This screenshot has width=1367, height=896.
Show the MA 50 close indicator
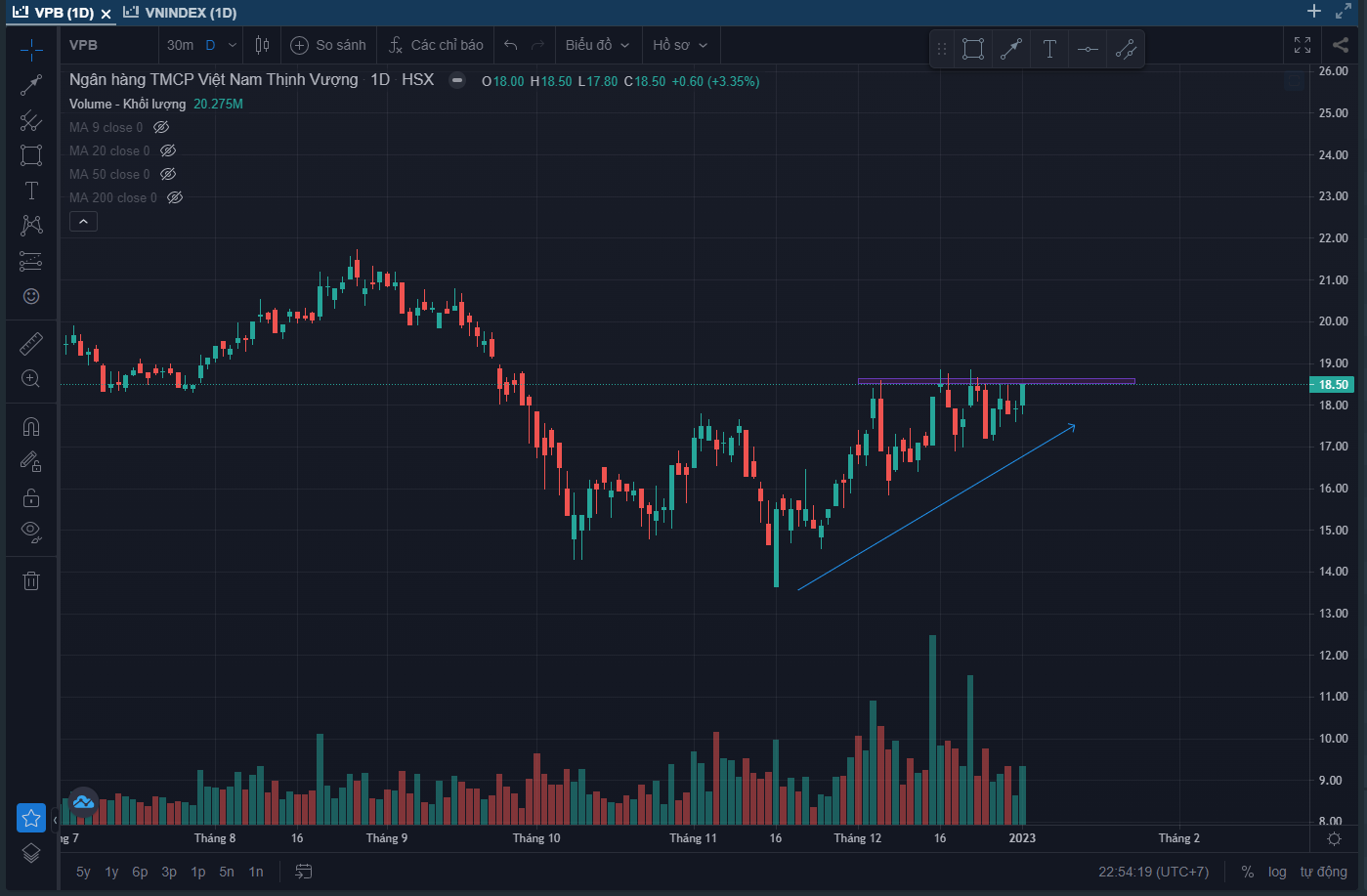[168, 174]
